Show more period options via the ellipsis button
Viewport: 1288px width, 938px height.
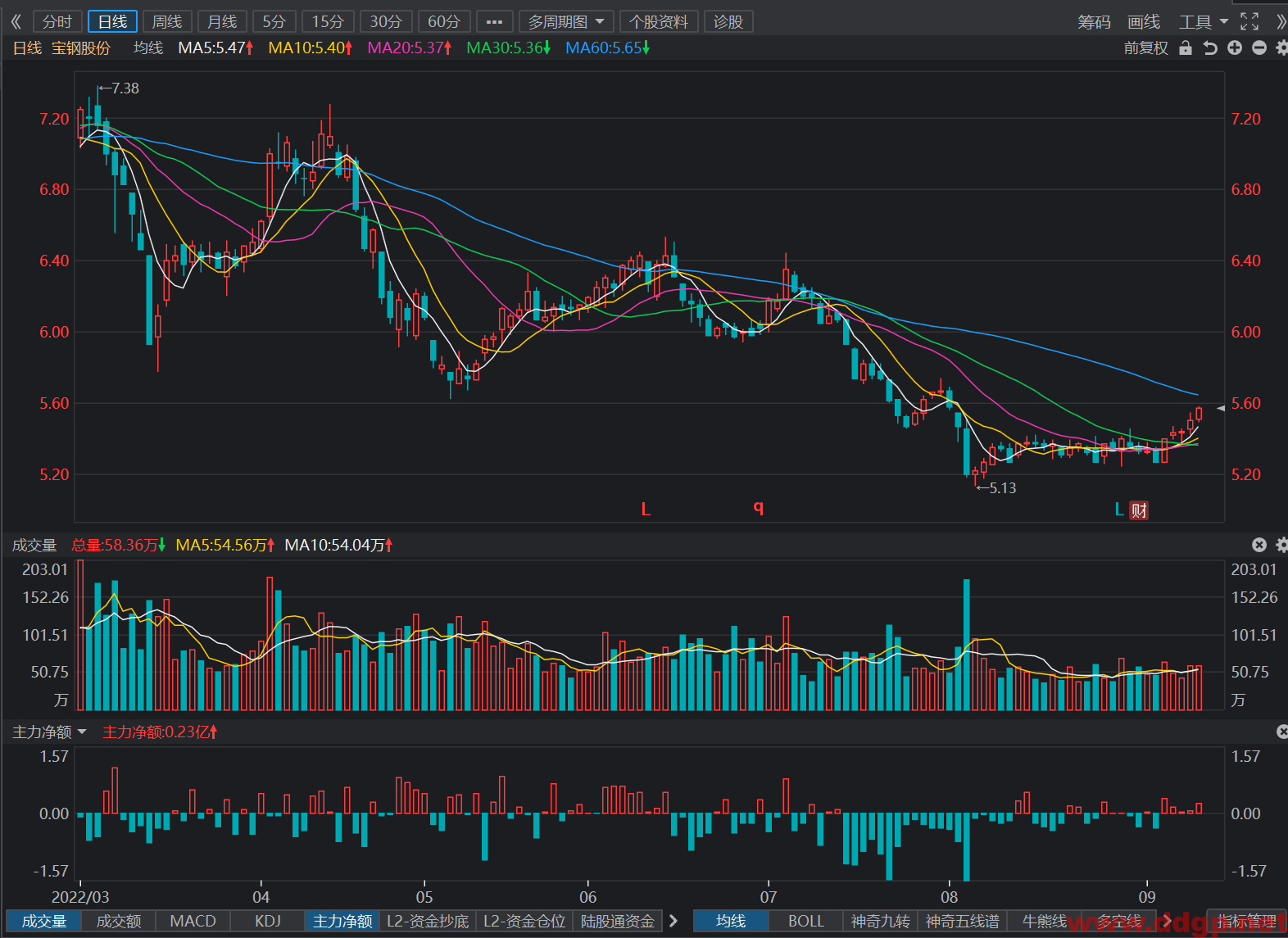[494, 21]
